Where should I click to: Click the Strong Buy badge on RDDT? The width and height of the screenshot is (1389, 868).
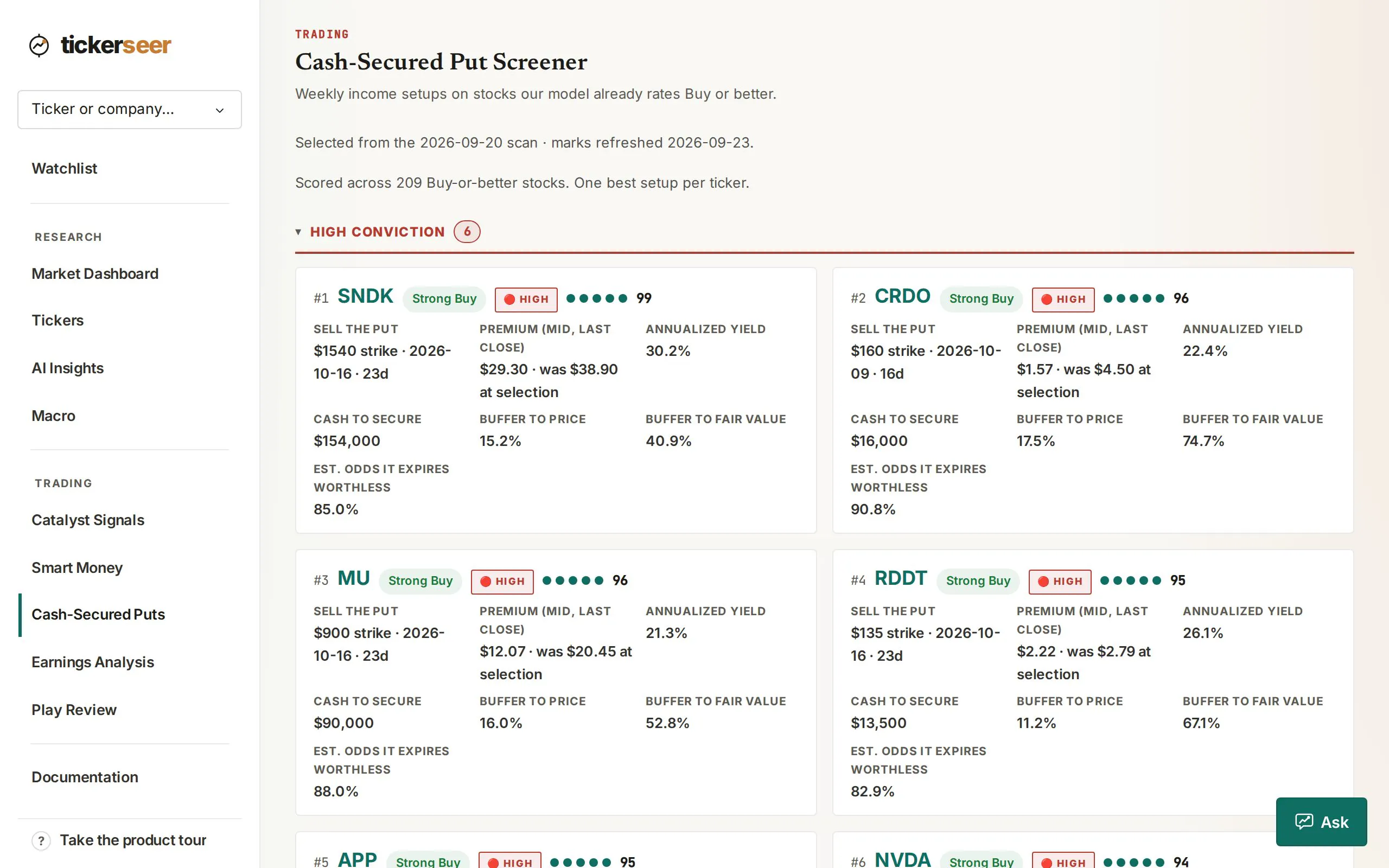click(x=978, y=581)
